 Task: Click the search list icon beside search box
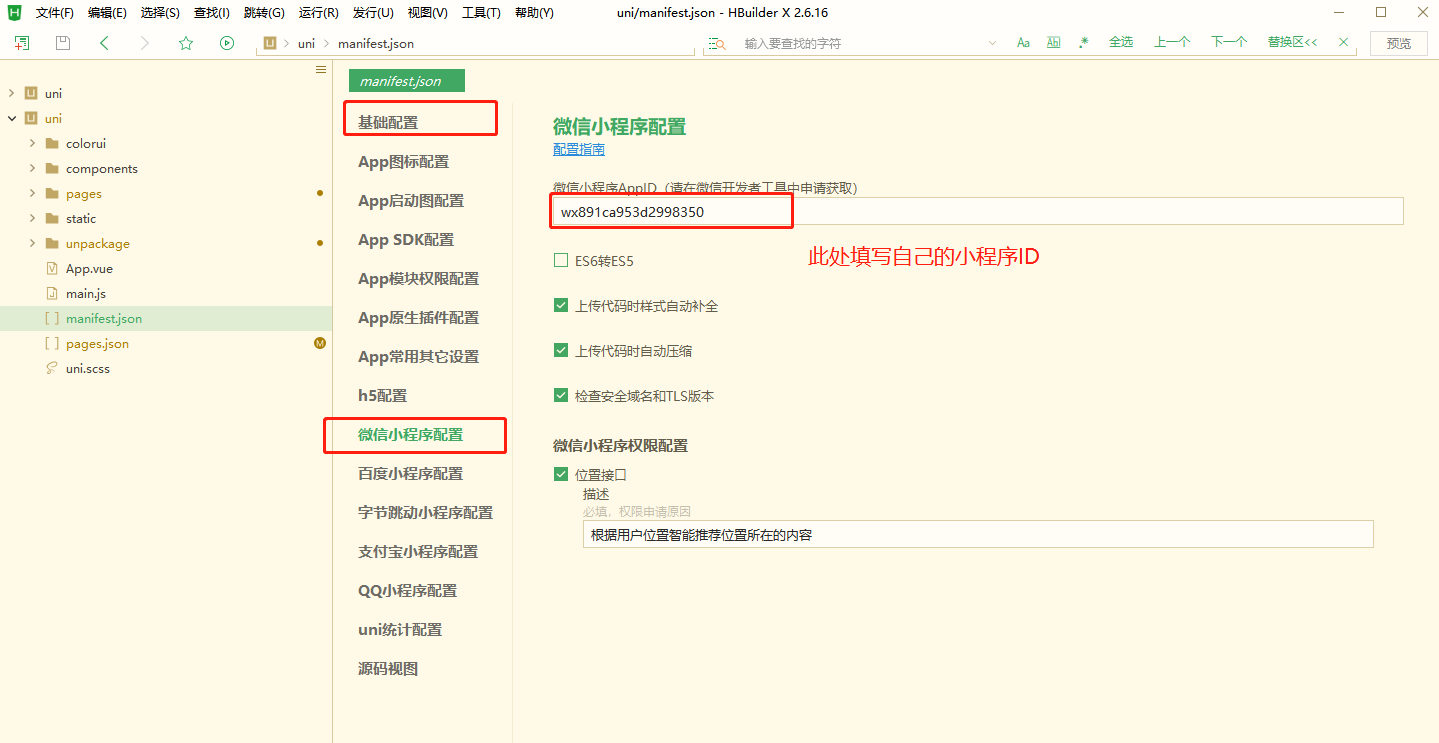pyautogui.click(x=716, y=43)
